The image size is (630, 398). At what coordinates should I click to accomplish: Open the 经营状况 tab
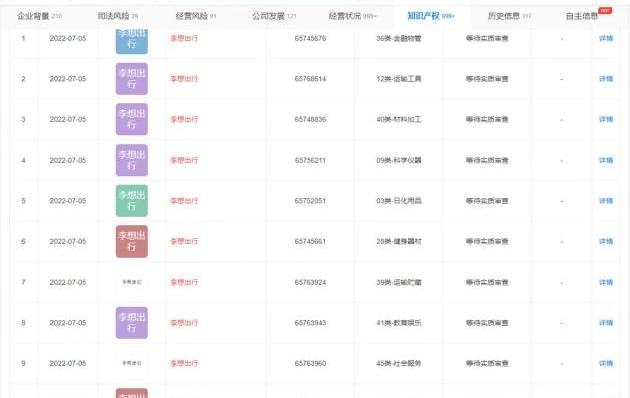(x=352, y=16)
